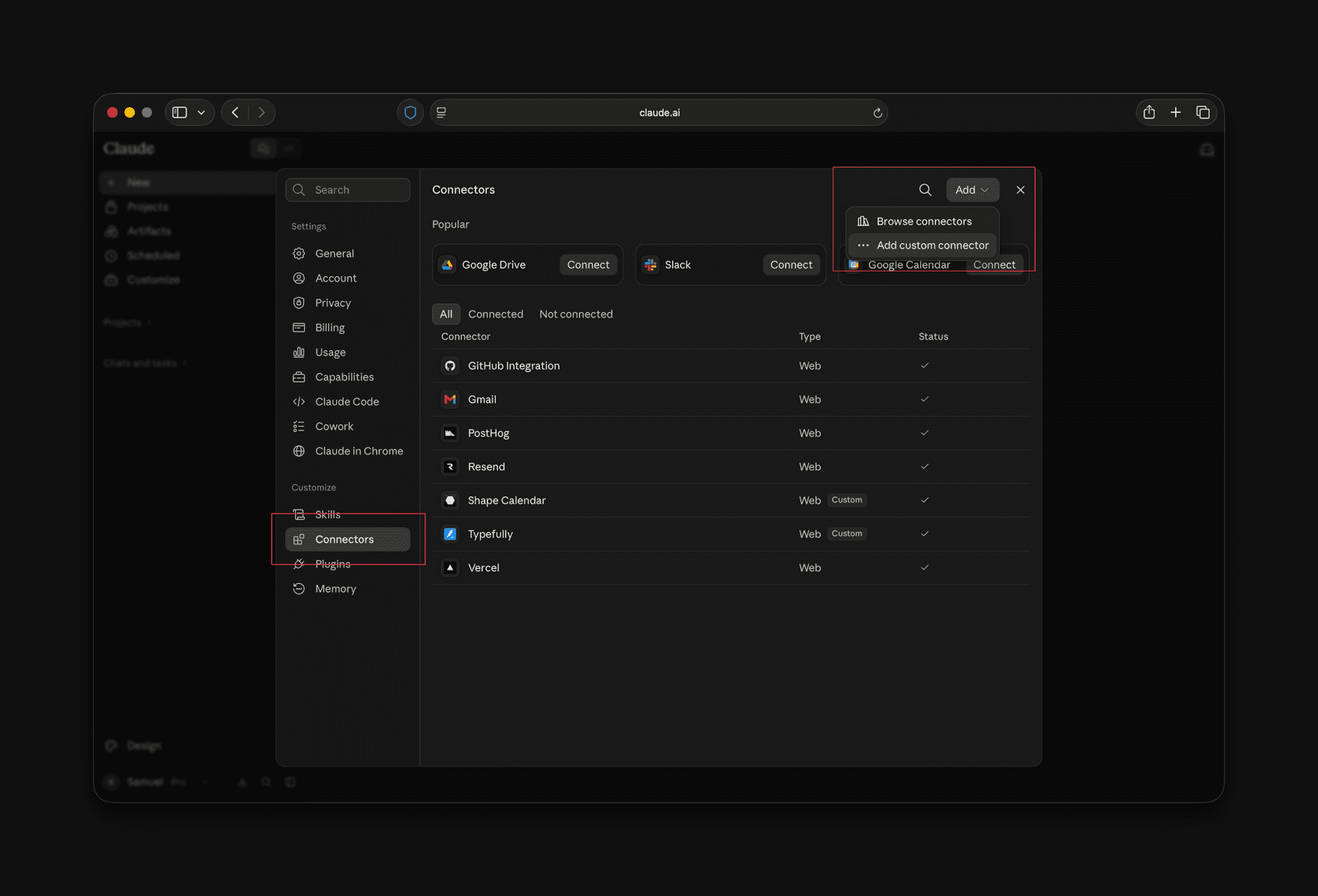Screen dimensions: 1318x896
Task: Go to Privacy settings
Action: (347, 302)
